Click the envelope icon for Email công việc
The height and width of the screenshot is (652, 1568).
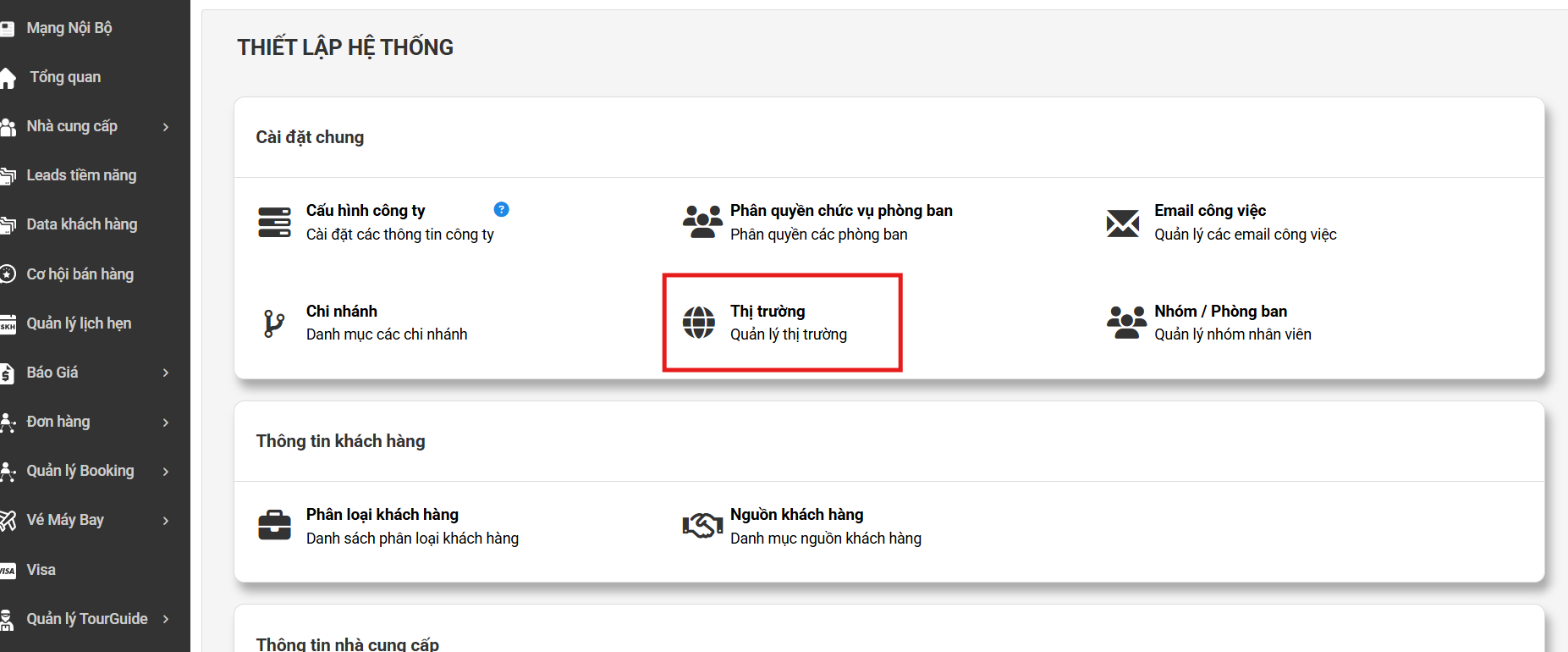pos(1123,223)
